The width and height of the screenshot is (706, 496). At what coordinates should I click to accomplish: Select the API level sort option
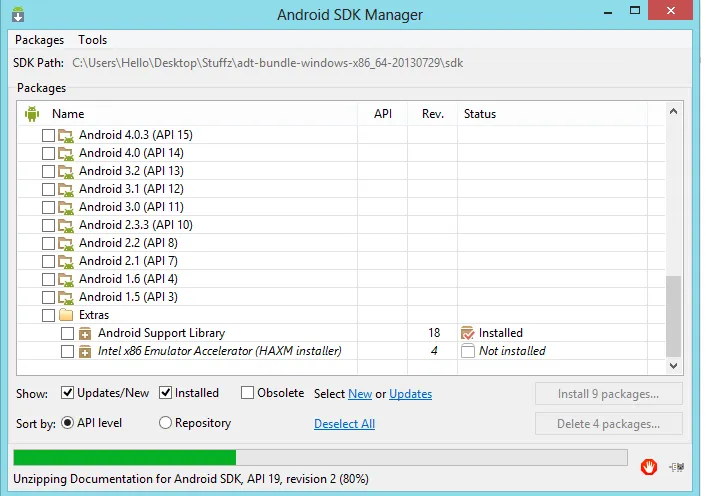point(67,423)
